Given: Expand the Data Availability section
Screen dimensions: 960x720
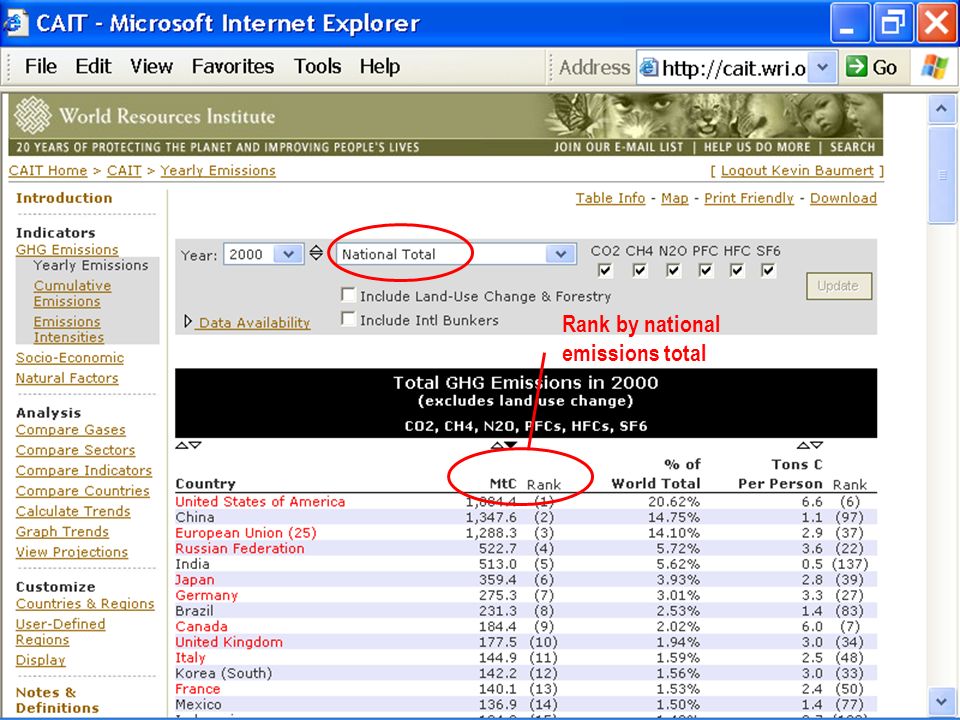Looking at the screenshot, I should [x=188, y=321].
